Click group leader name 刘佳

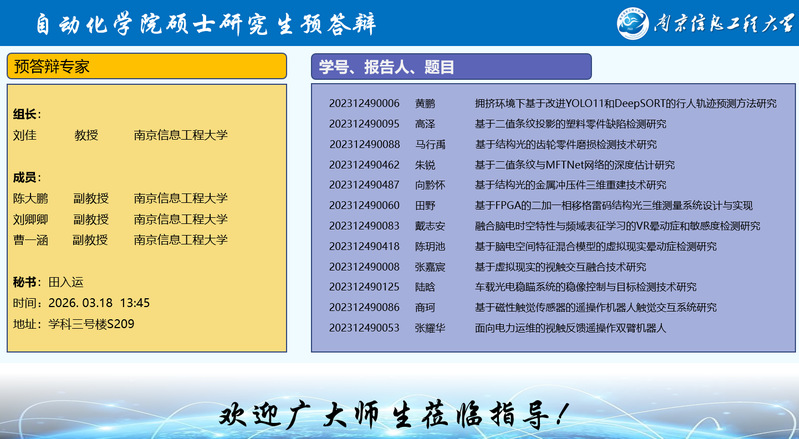pos(25,135)
